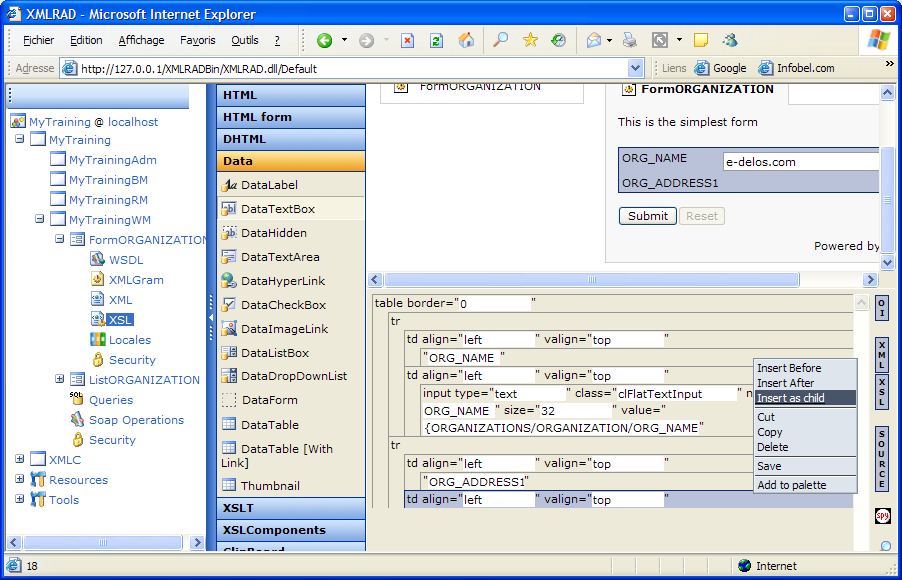Click the Search magnifier icon
902x580 pixels.
[x=501, y=41]
